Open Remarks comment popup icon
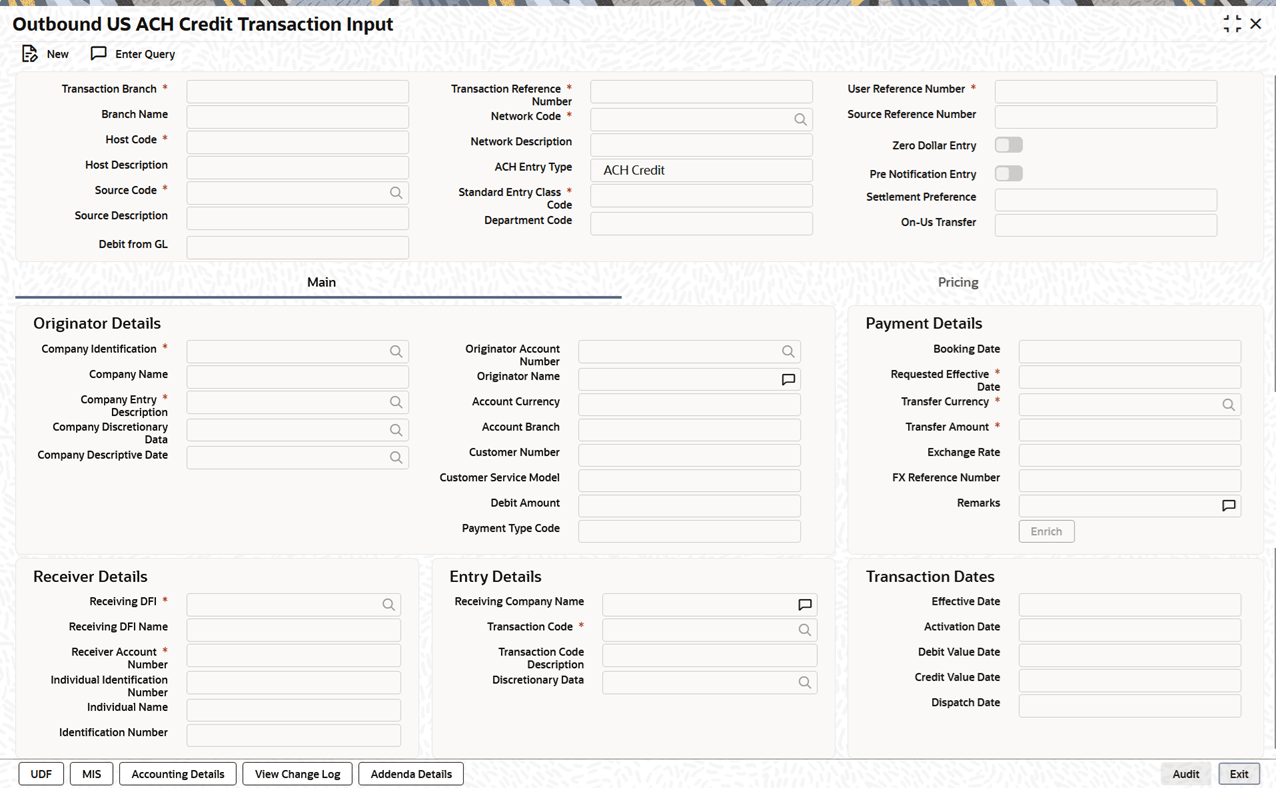 1229,506
